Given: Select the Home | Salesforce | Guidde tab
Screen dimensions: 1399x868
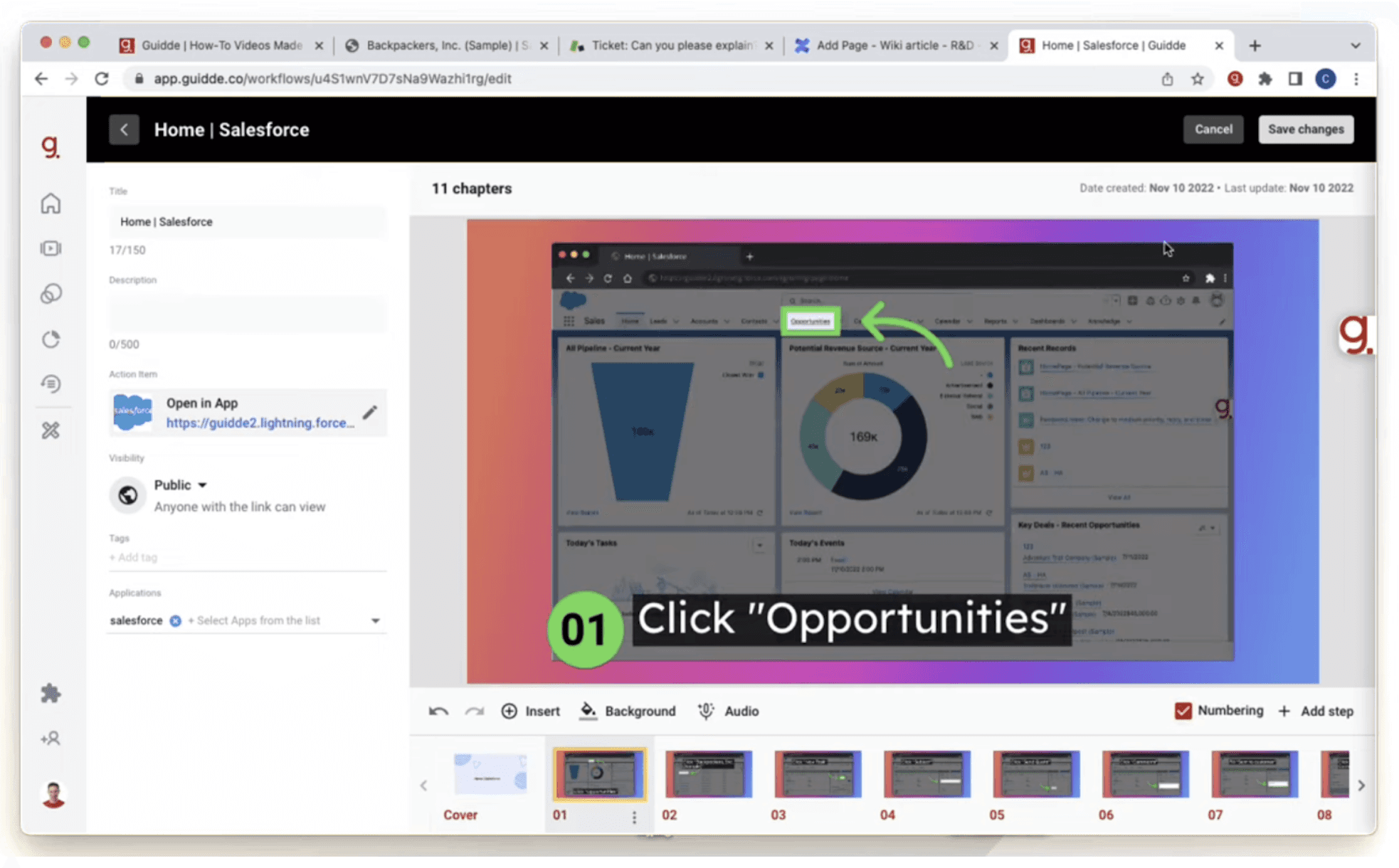Looking at the screenshot, I should click(1121, 46).
